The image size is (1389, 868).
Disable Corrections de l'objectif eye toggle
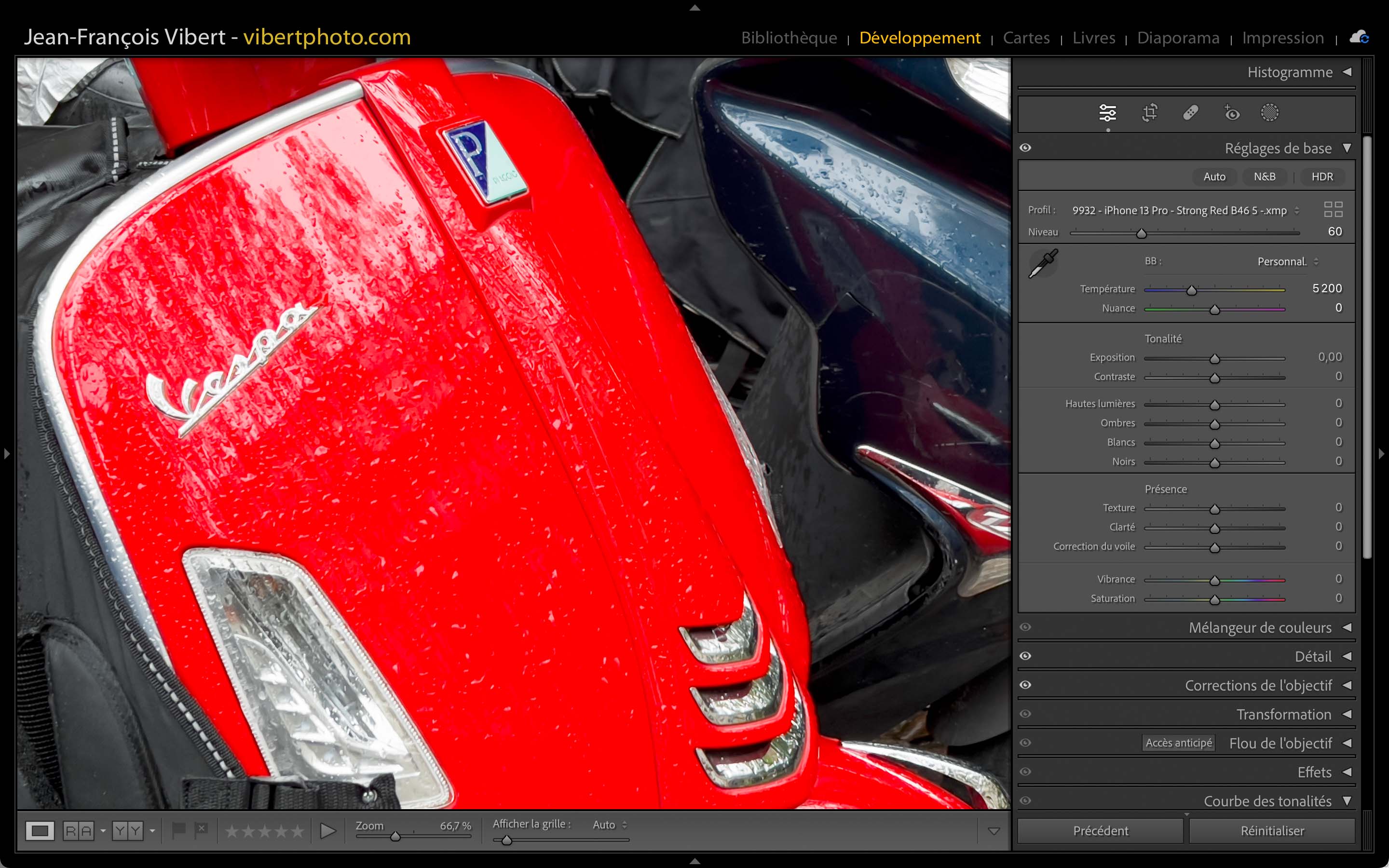tap(1026, 685)
